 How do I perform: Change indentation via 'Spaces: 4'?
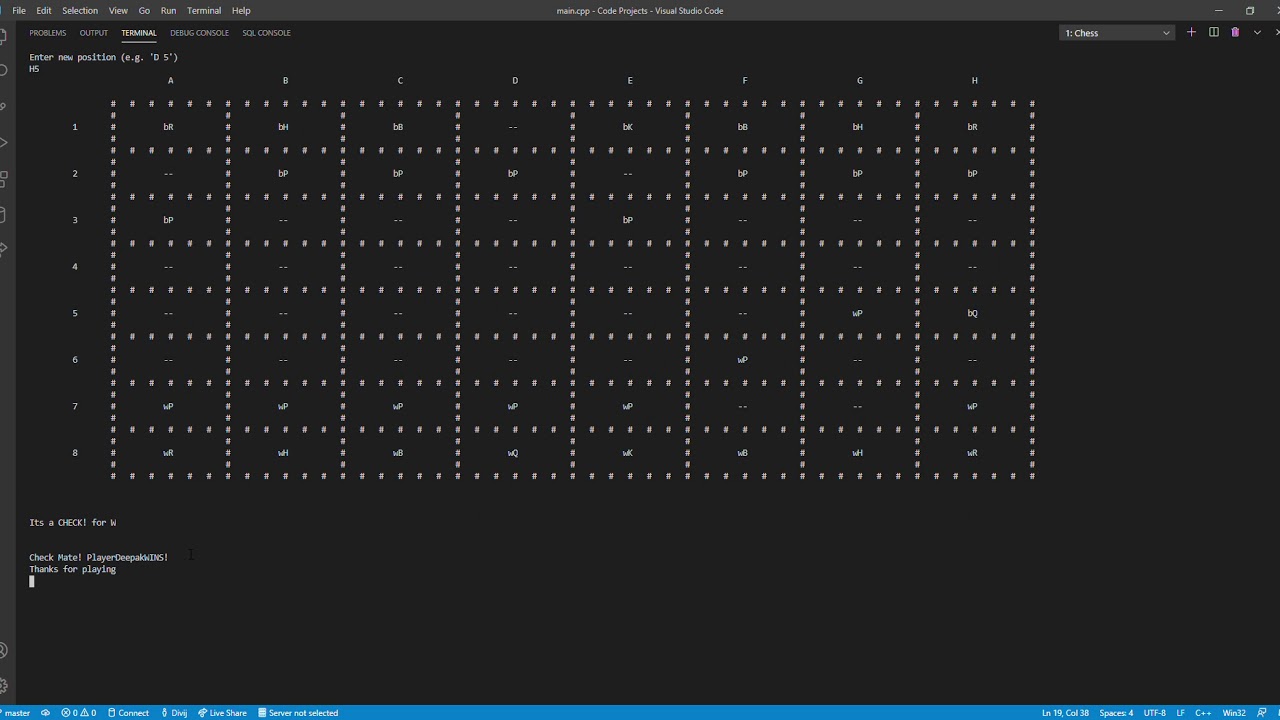[1116, 713]
